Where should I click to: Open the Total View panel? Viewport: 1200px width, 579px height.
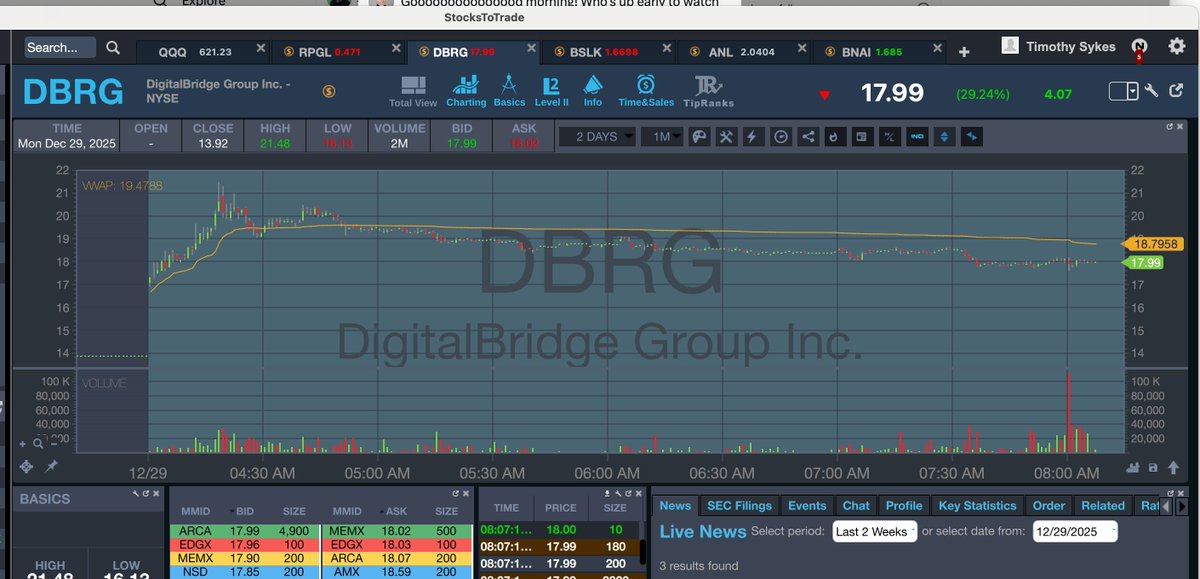coord(412,91)
